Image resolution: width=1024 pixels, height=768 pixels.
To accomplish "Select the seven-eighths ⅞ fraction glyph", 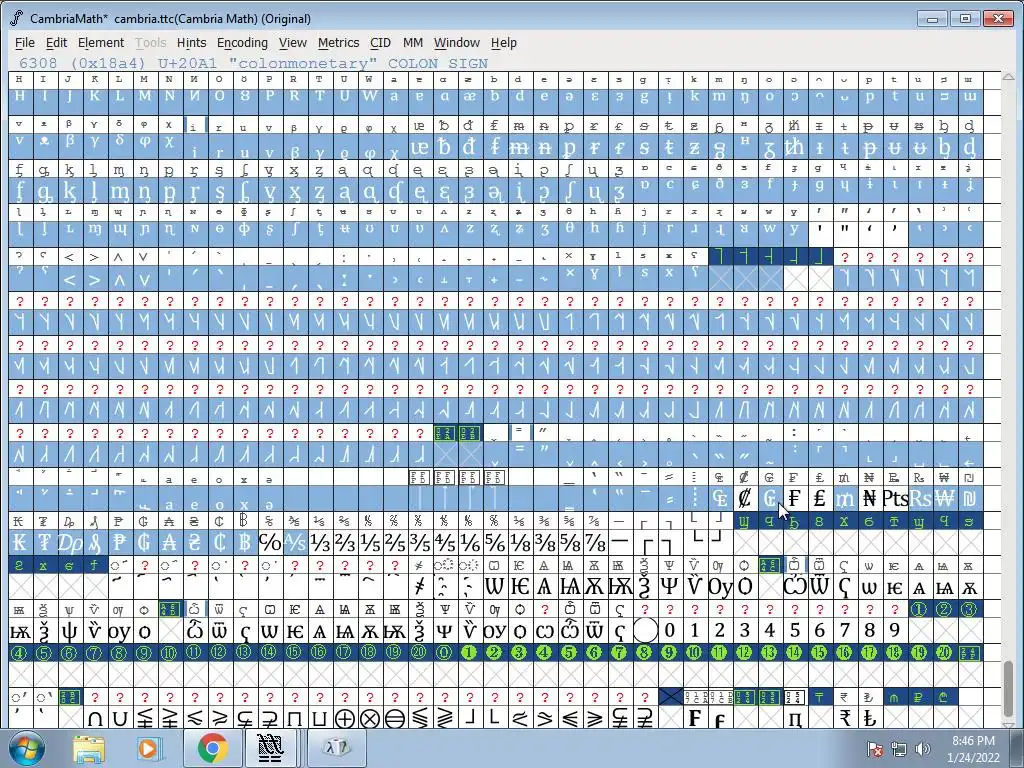I will pos(594,543).
